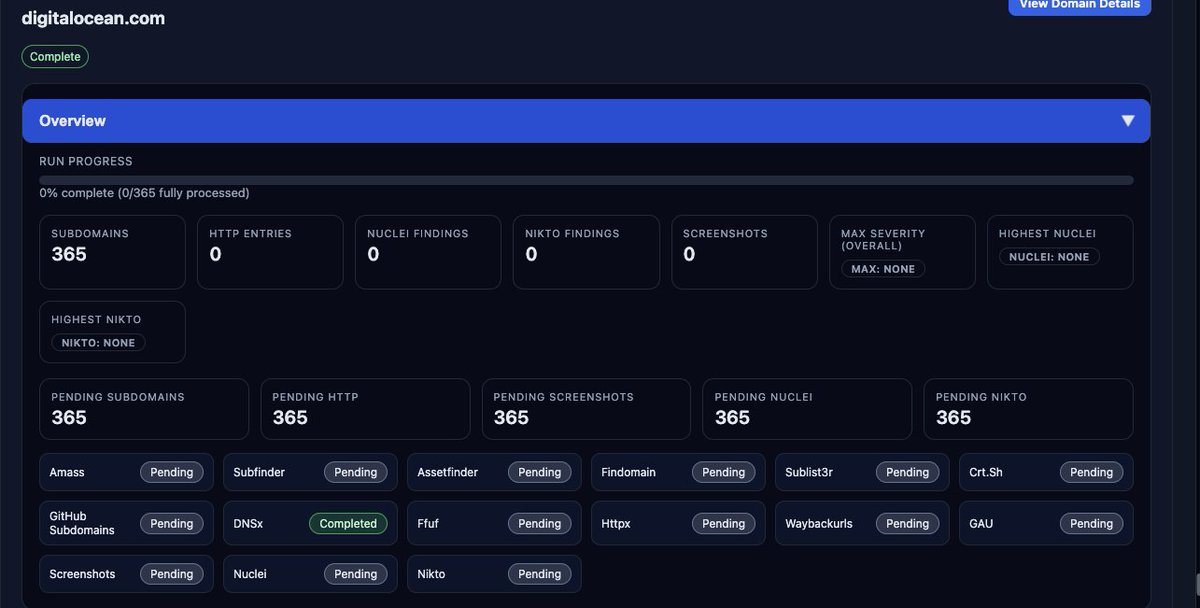Click the Crt.Sh tool name

(986, 472)
